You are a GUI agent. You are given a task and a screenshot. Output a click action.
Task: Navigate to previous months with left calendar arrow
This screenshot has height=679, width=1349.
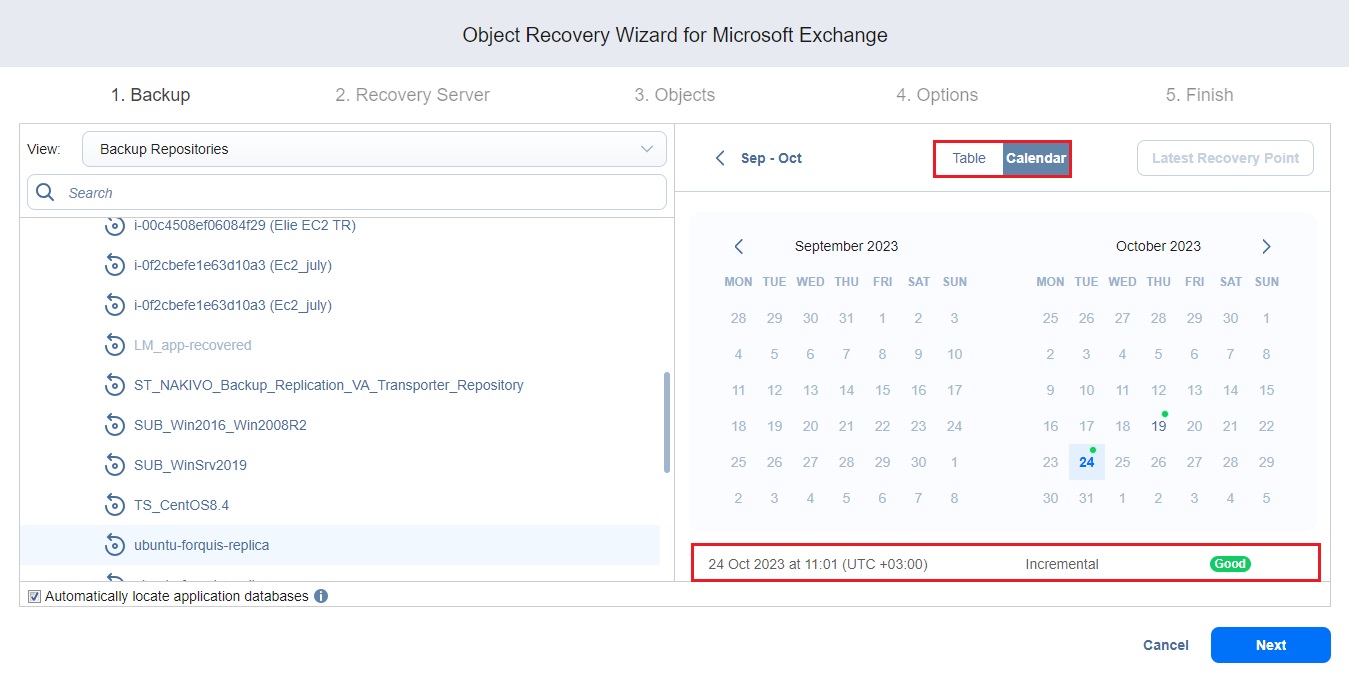point(739,246)
